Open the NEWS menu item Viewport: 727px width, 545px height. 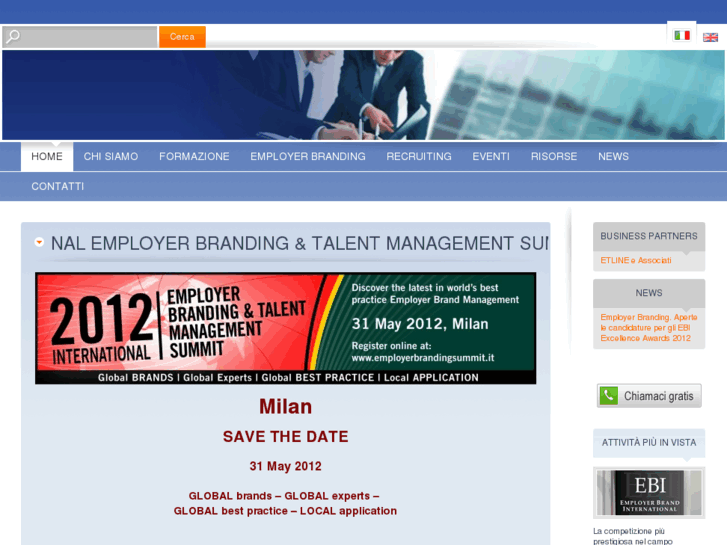613,156
